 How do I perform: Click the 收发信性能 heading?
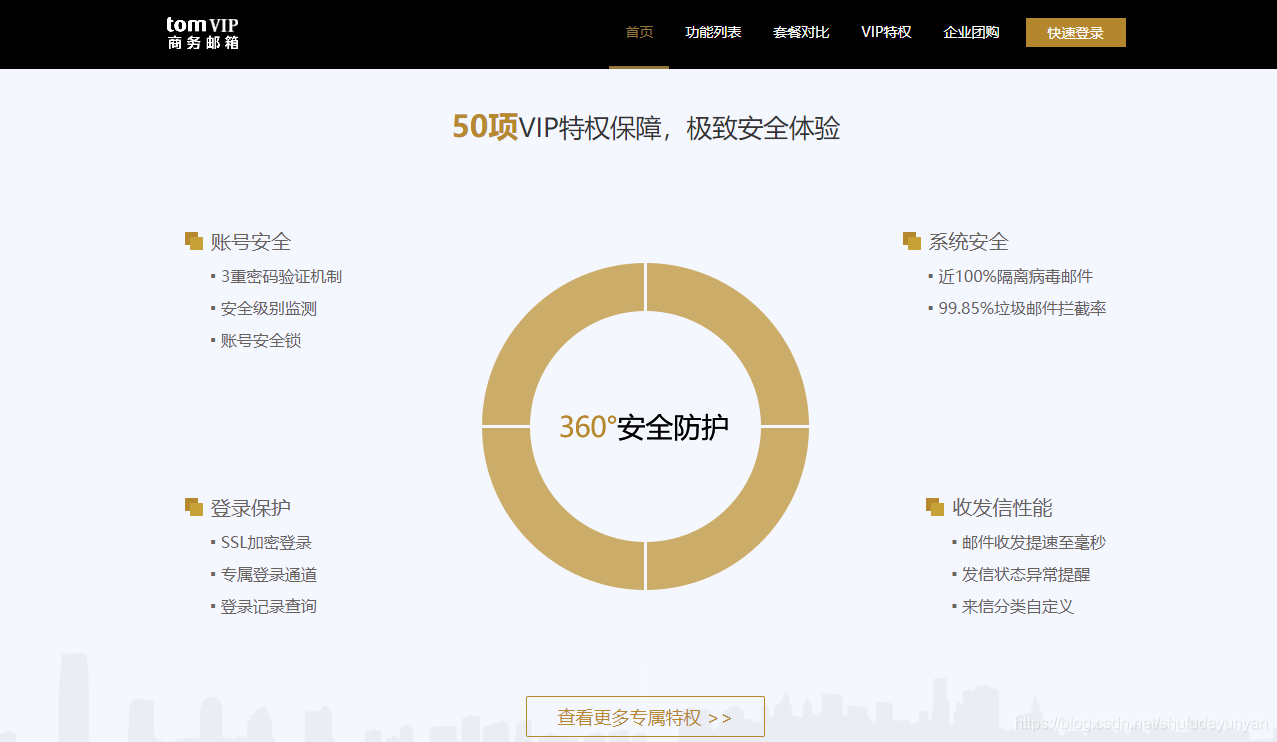(1002, 508)
